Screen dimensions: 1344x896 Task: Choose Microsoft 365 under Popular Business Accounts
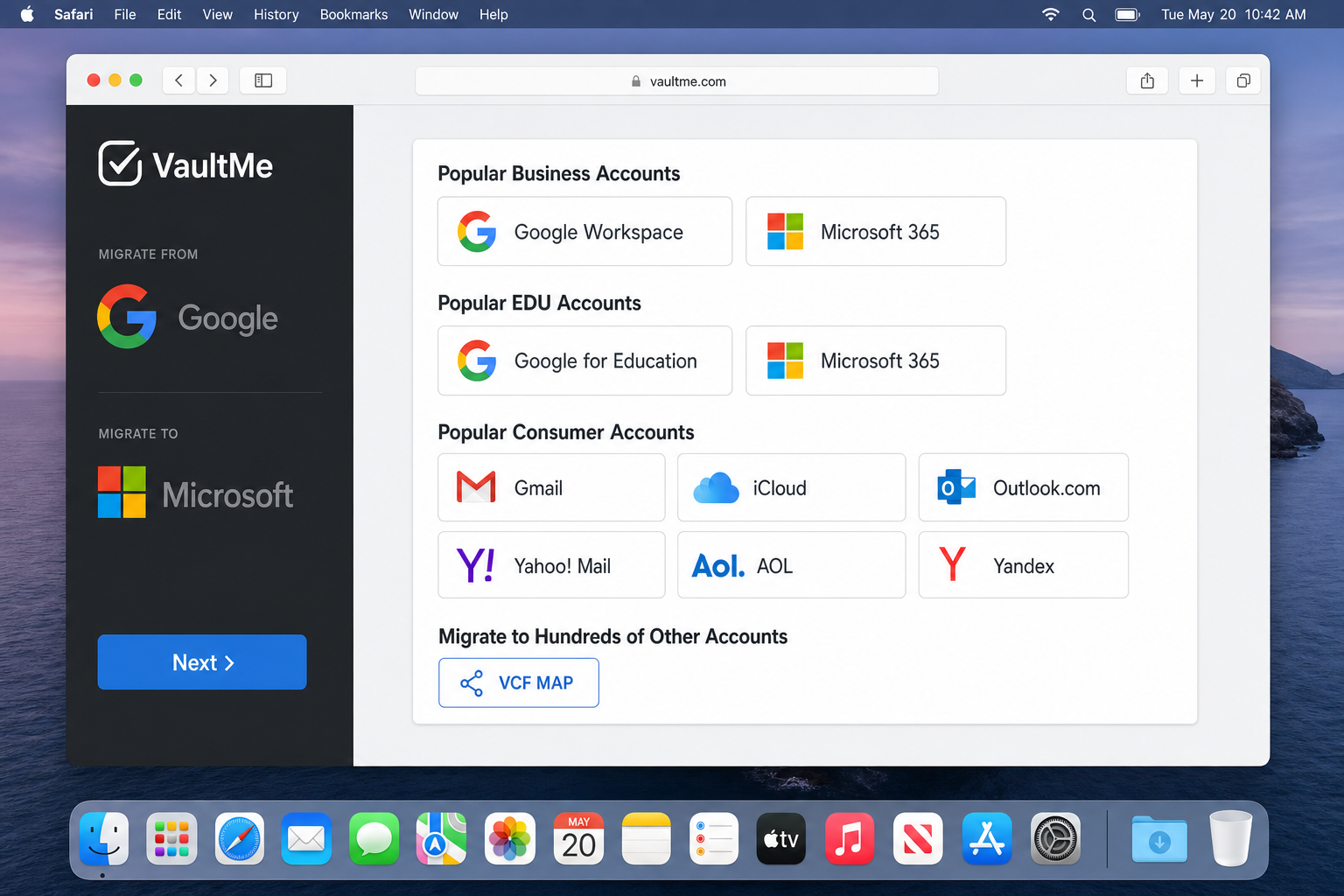point(876,231)
